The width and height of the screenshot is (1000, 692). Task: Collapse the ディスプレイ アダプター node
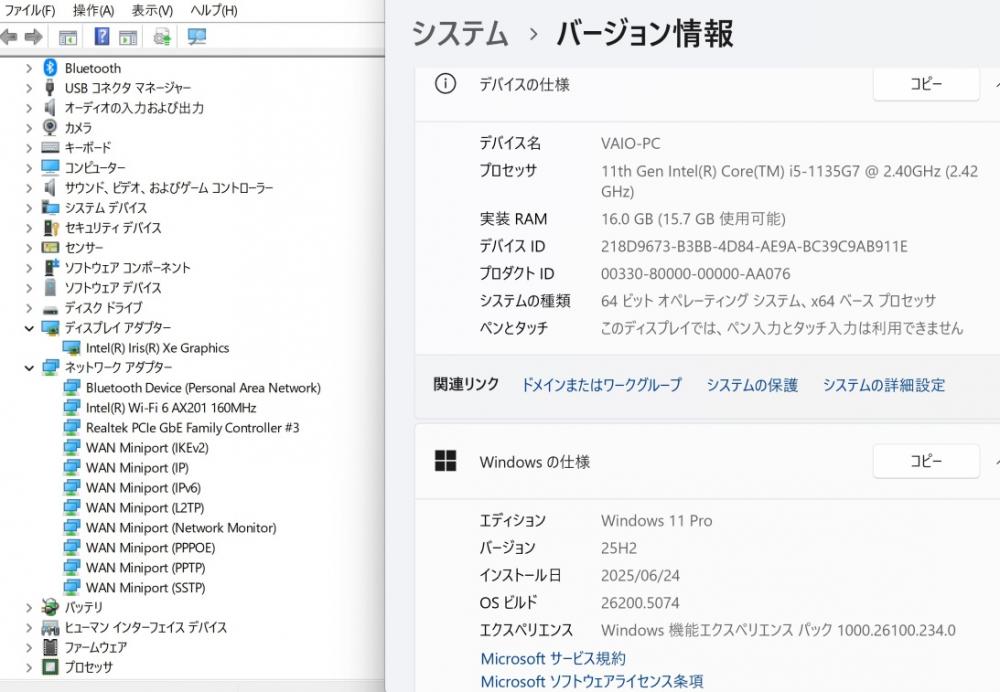(29, 328)
